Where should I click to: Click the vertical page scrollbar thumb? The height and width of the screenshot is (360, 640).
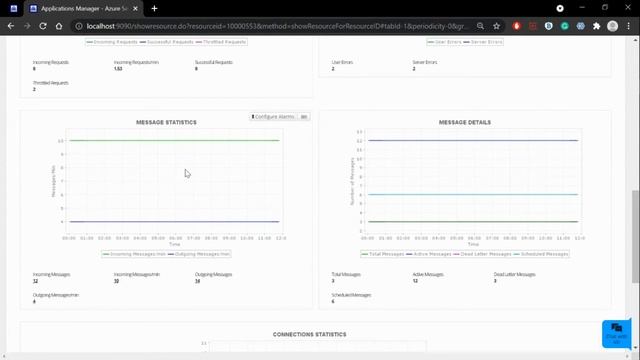click(635, 236)
